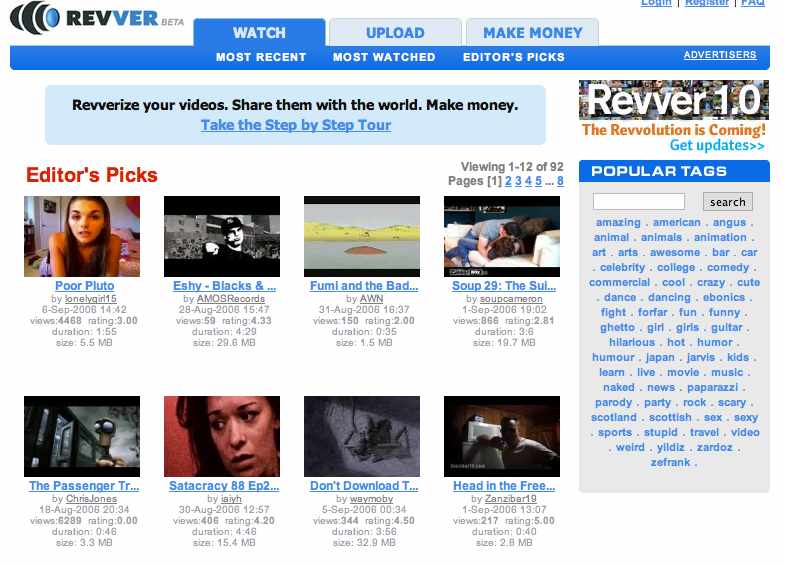This screenshot has width=785, height=565.
Task: Open the Eshy - Blacks & ... video thumbnail
Action: [x=222, y=236]
